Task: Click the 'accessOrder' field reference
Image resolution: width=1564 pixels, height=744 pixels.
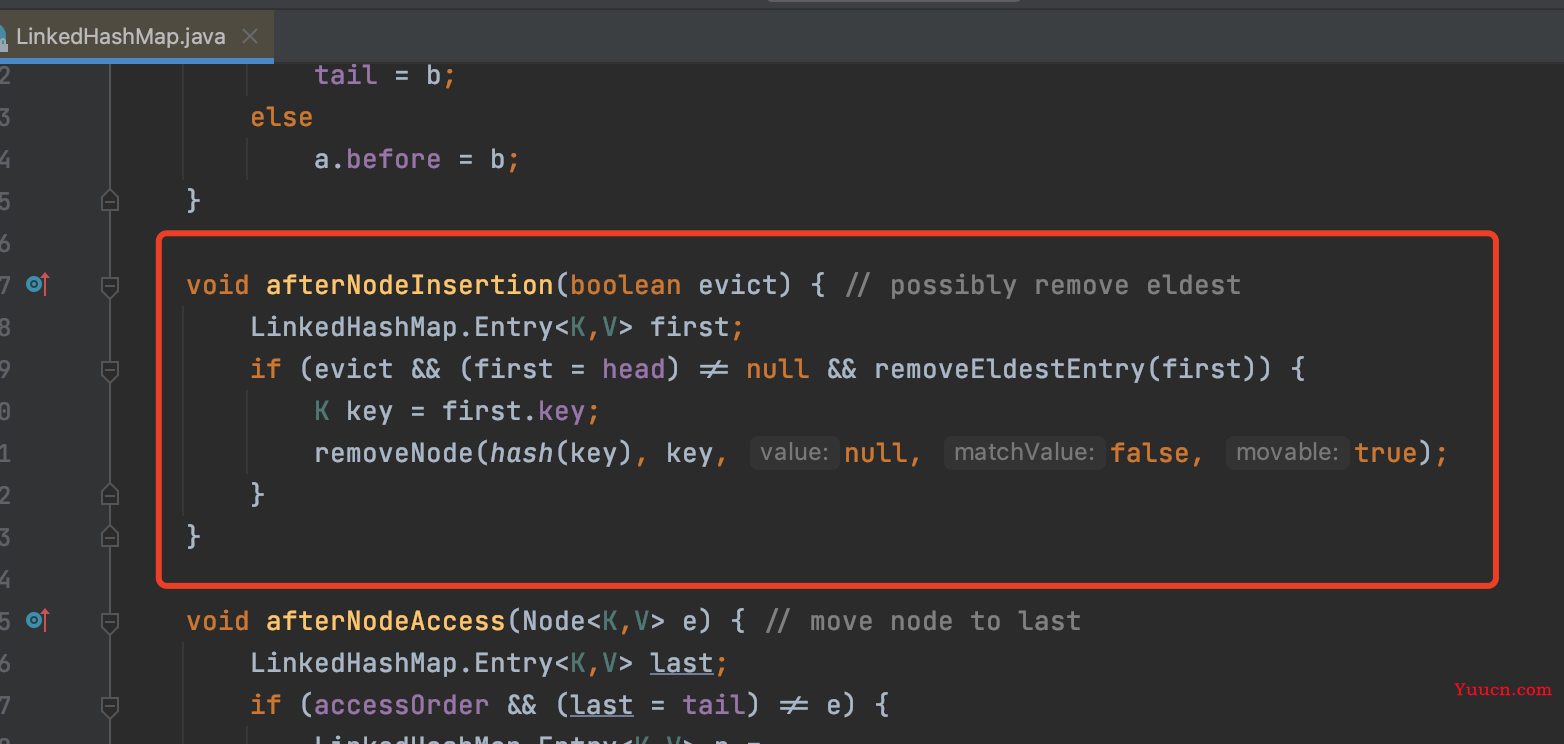Action: coord(401,705)
